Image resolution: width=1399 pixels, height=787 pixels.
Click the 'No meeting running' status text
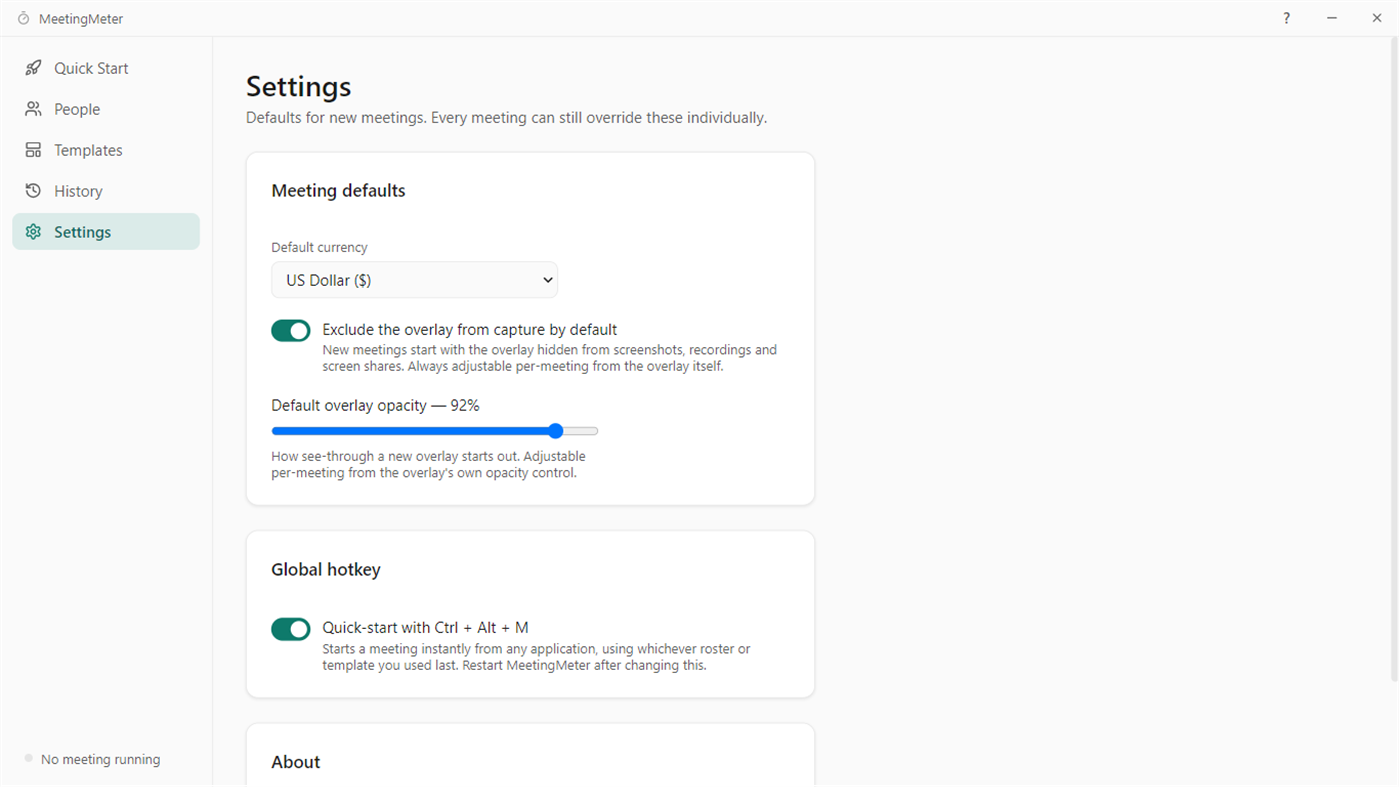[x=100, y=759]
